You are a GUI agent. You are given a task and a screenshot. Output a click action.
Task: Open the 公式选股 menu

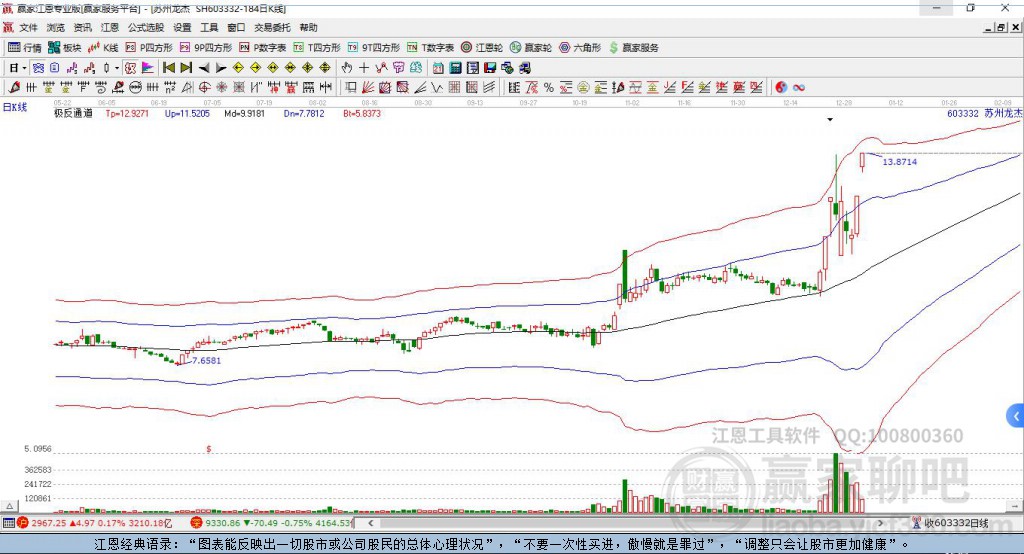[x=146, y=27]
